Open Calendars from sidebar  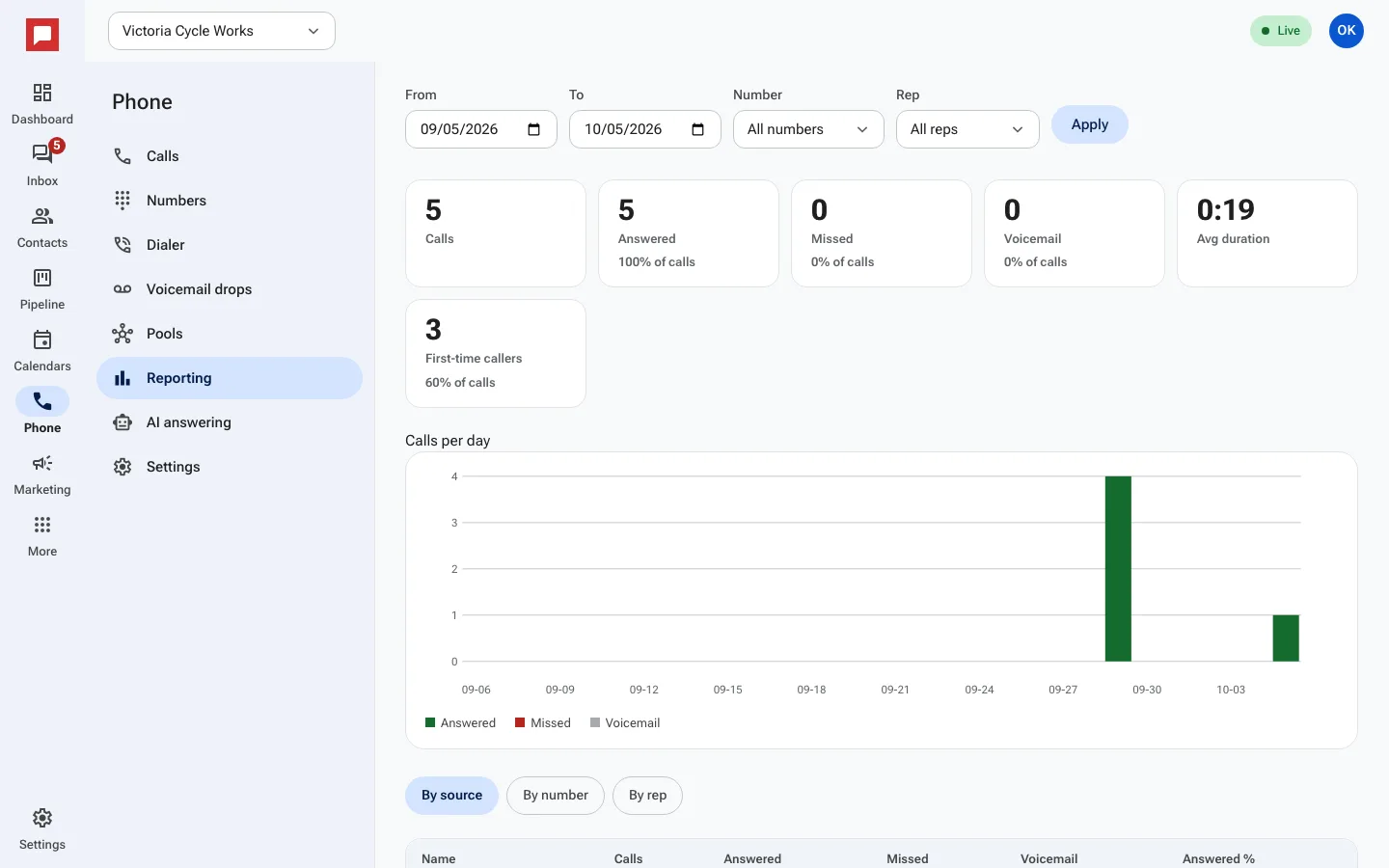tap(42, 351)
